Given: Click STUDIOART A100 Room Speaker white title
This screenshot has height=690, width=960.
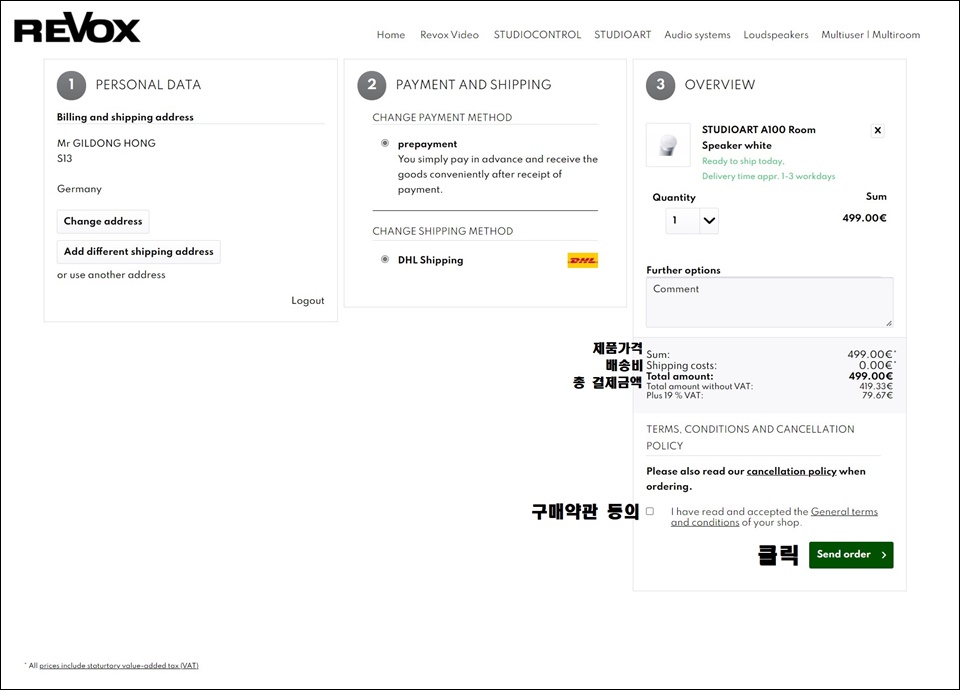Looking at the screenshot, I should click(x=759, y=138).
